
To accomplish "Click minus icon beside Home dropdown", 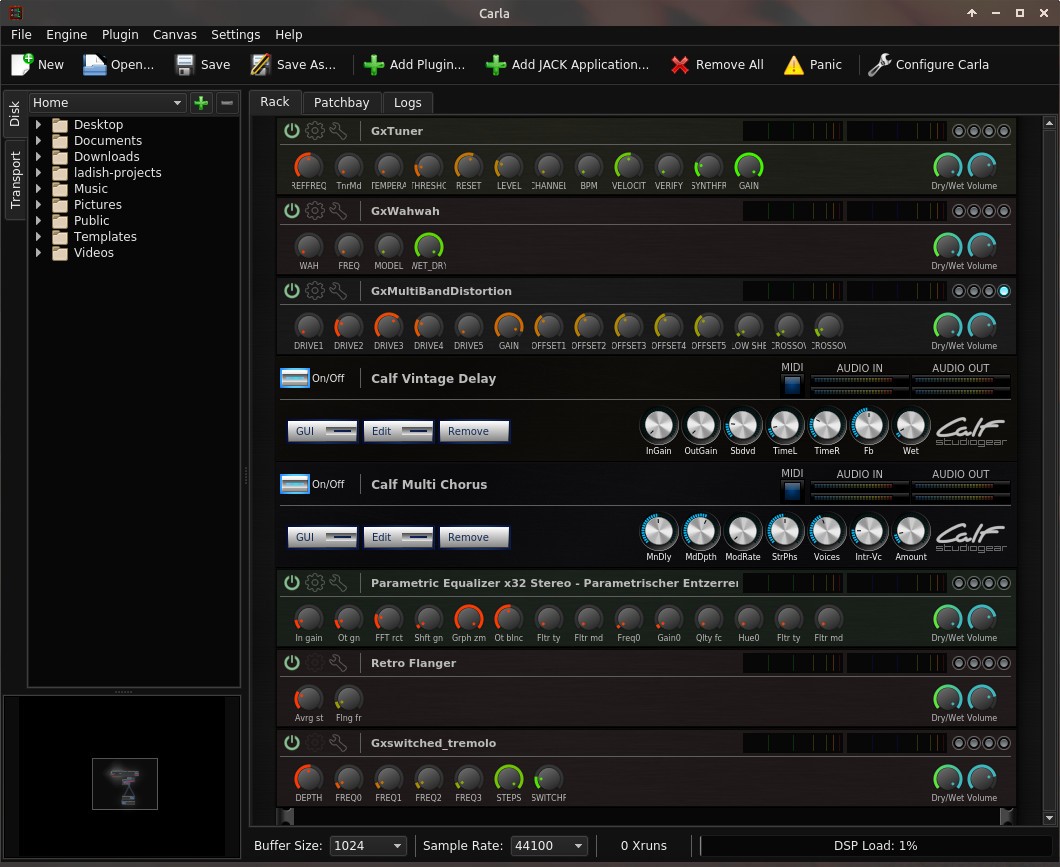I will coord(227,103).
